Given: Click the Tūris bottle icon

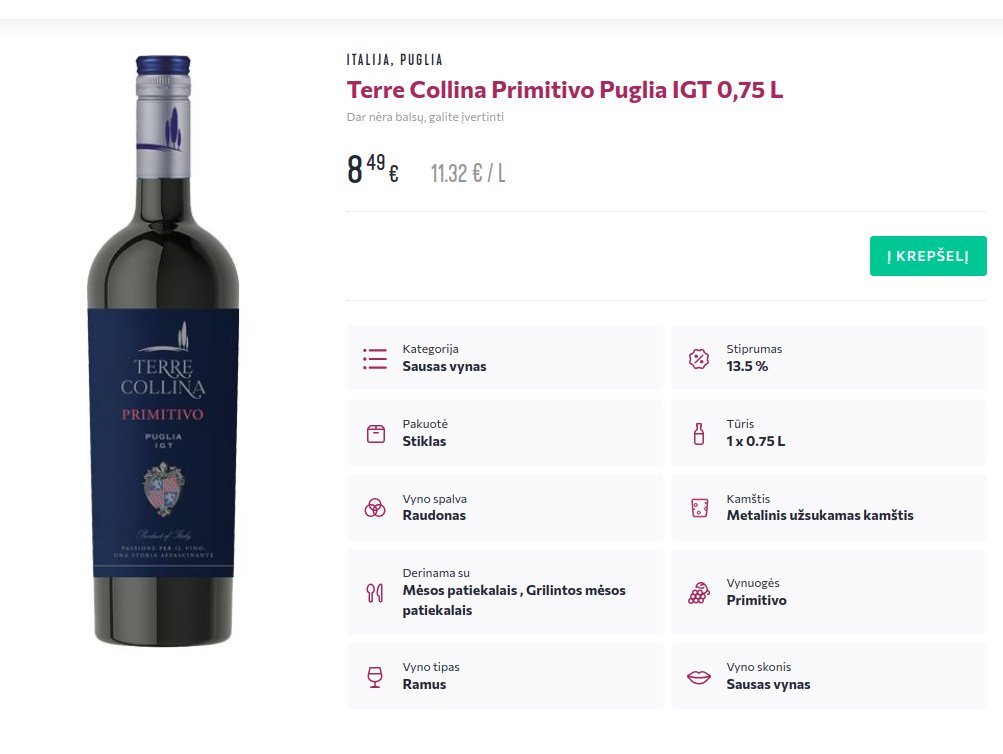Looking at the screenshot, I should click(x=699, y=434).
